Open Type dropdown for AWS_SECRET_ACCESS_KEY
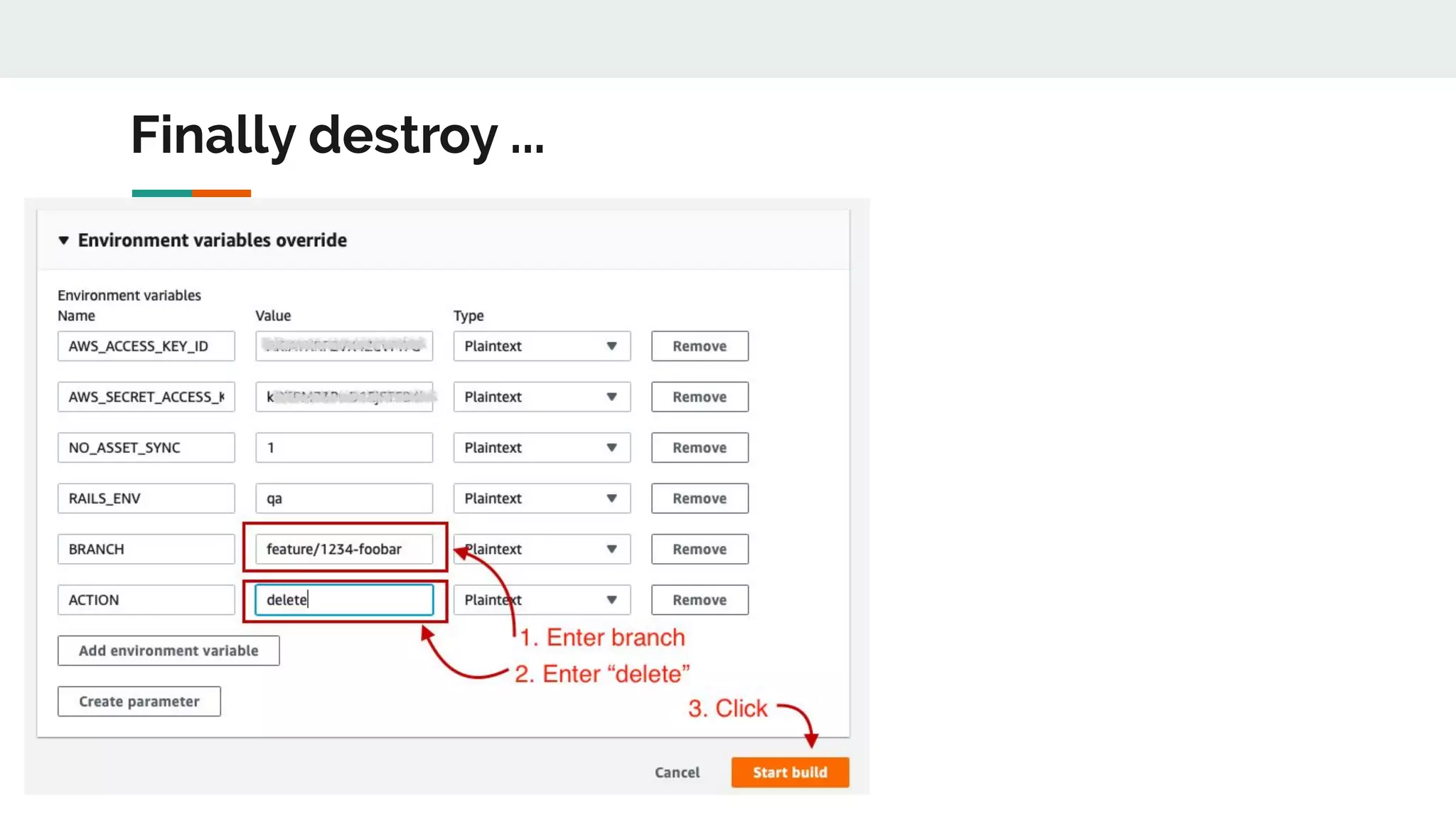The image size is (1456, 819). click(x=542, y=397)
